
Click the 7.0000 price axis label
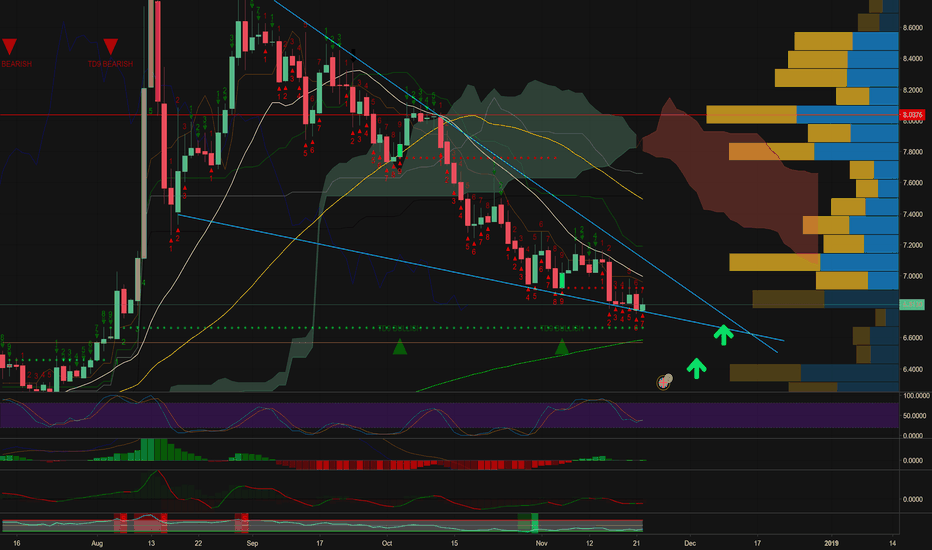coord(912,276)
